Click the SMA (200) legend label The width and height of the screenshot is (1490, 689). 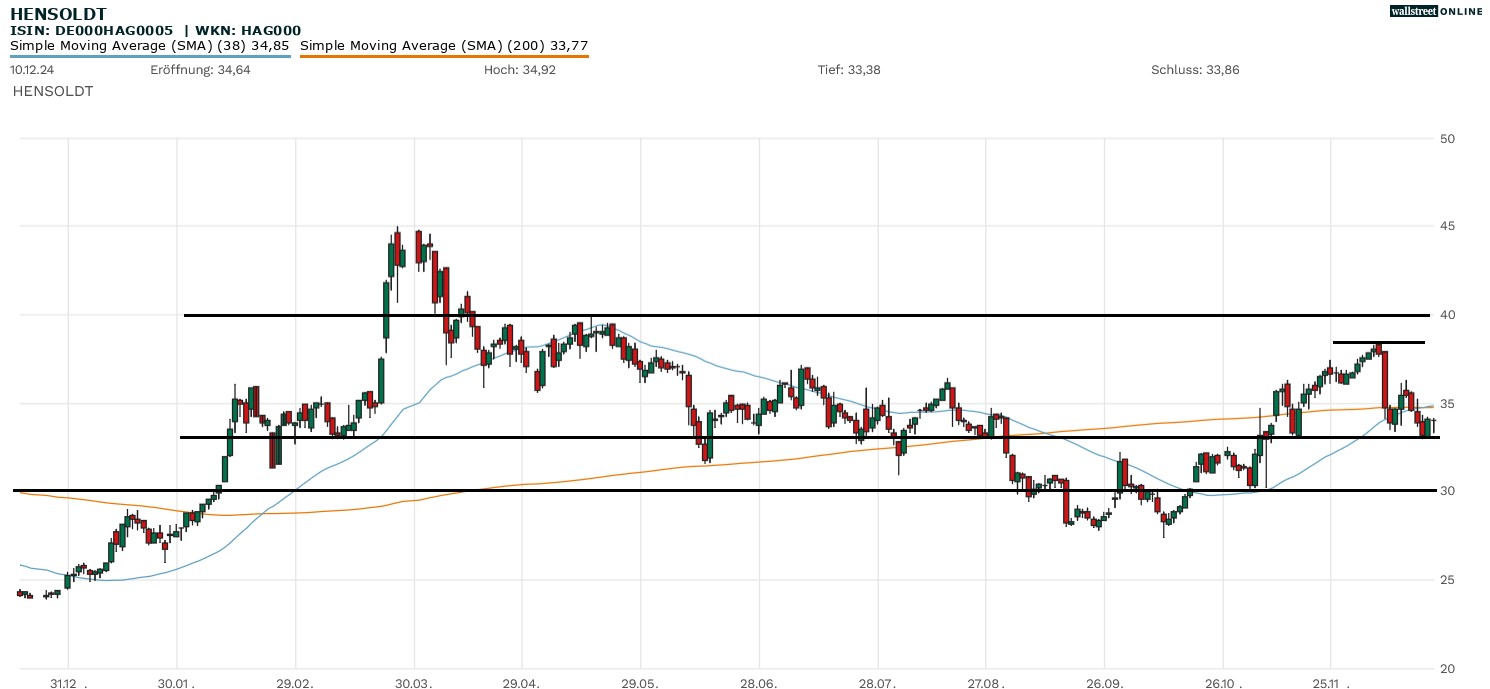coord(444,45)
